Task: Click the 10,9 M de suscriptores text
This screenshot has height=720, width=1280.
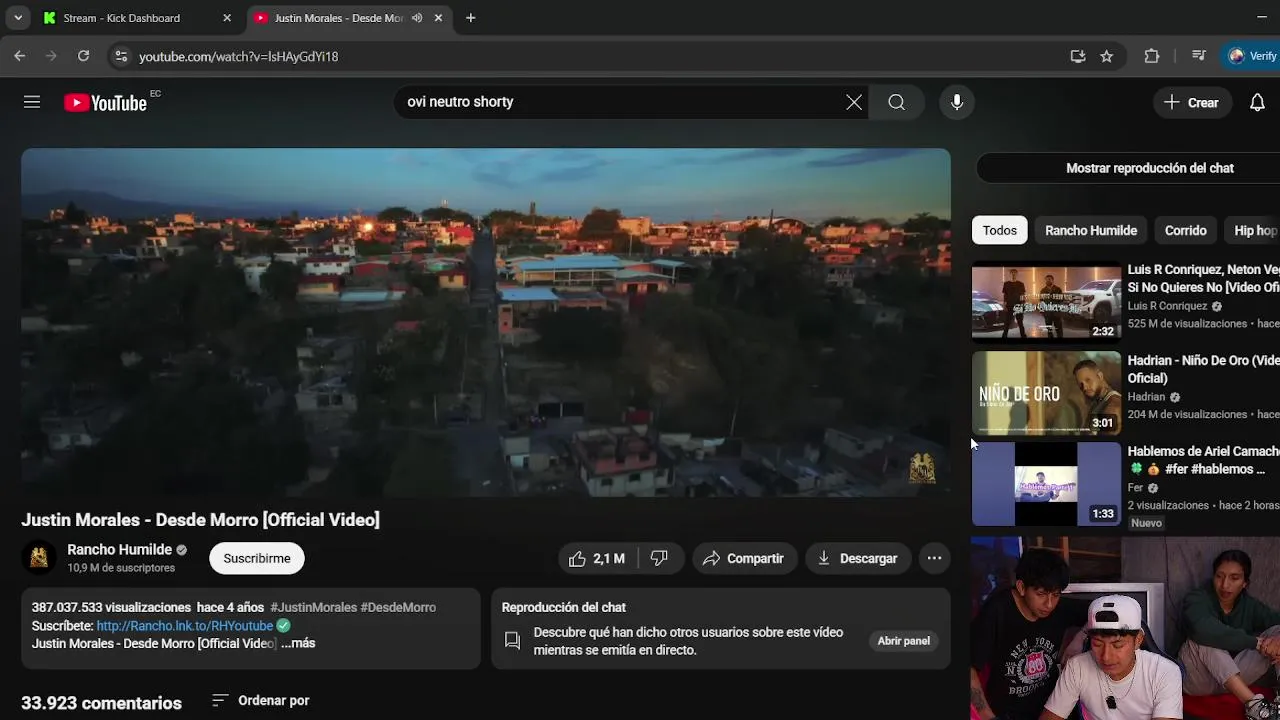Action: (121, 568)
